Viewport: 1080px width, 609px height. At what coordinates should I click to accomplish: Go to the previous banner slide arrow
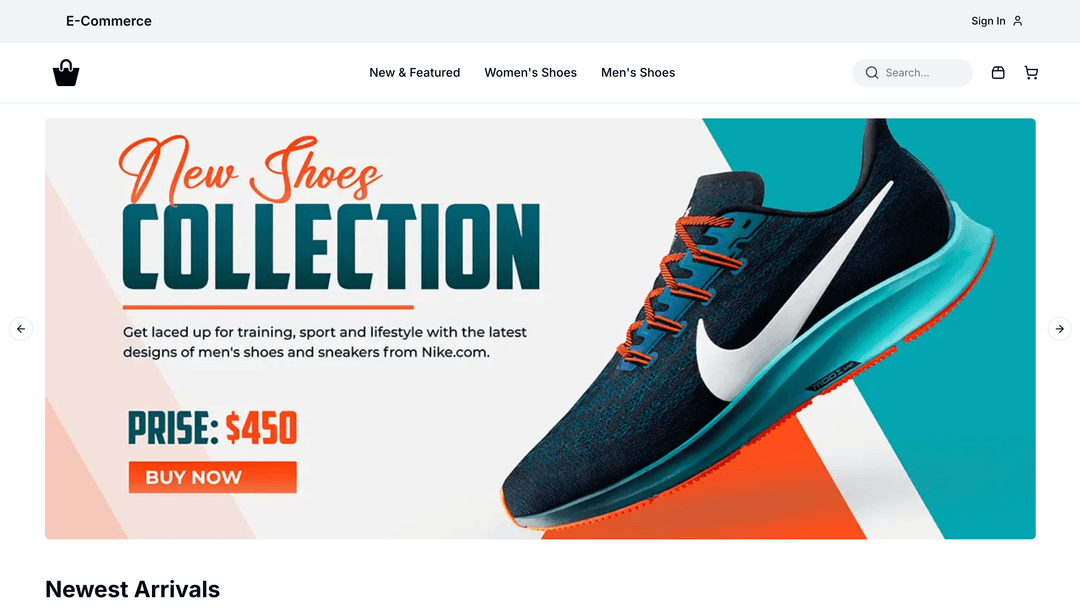[x=21, y=329]
